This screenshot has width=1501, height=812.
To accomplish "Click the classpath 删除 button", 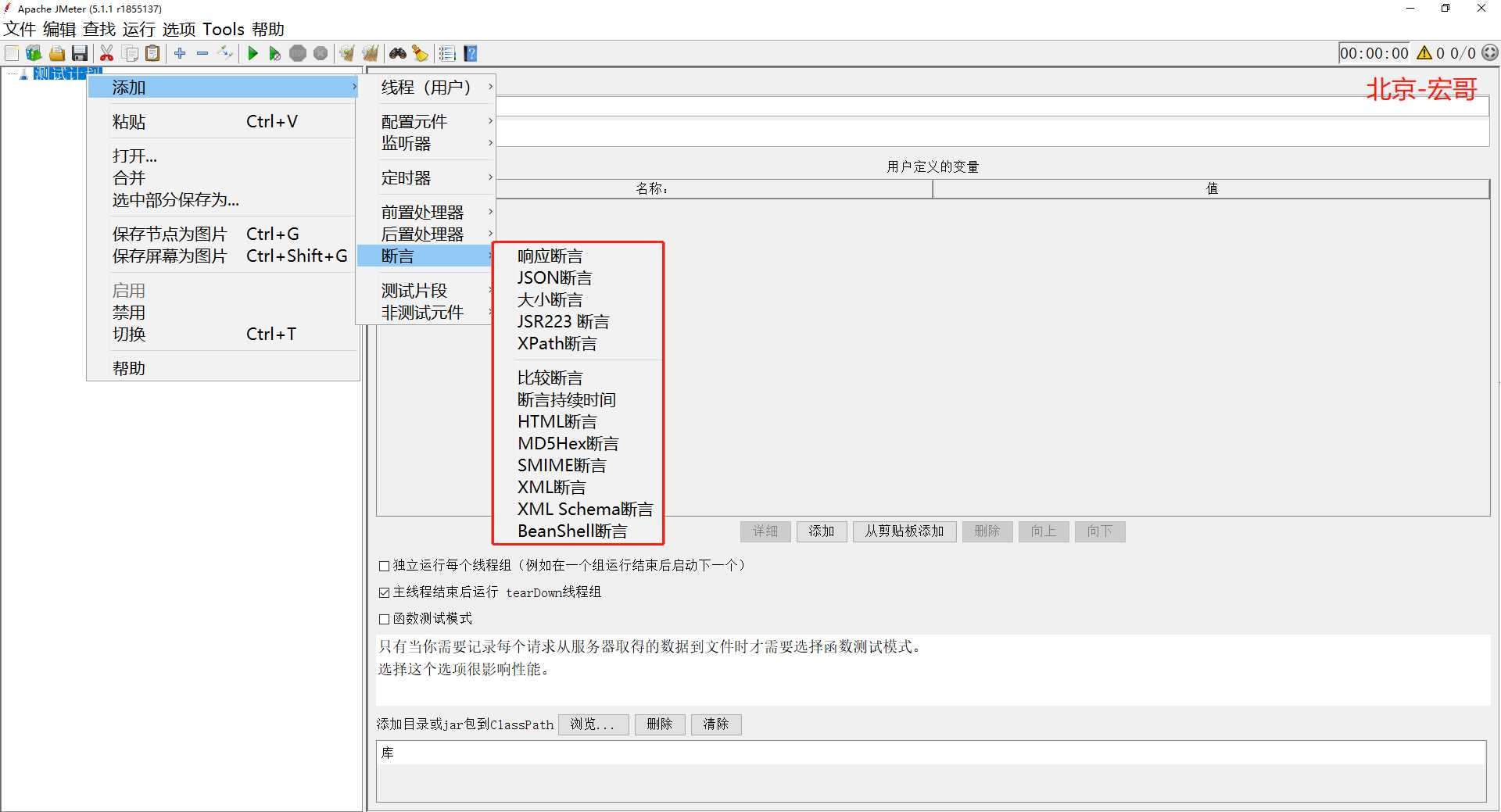I will (x=660, y=724).
